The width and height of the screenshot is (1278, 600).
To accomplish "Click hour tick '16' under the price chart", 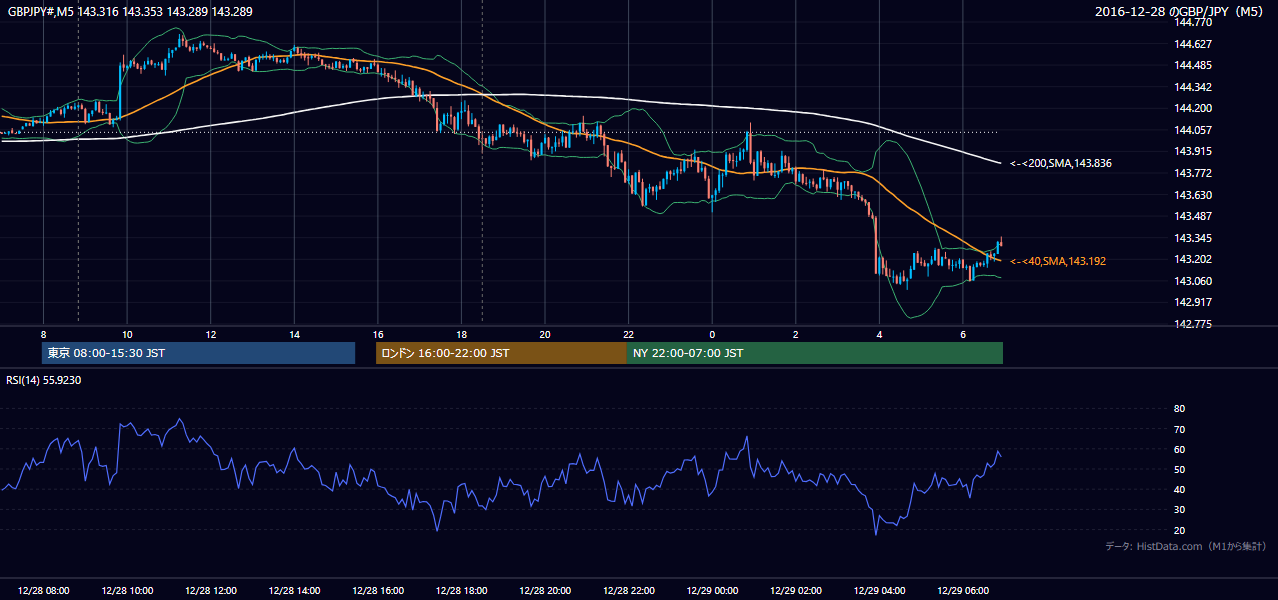I will 378,334.
